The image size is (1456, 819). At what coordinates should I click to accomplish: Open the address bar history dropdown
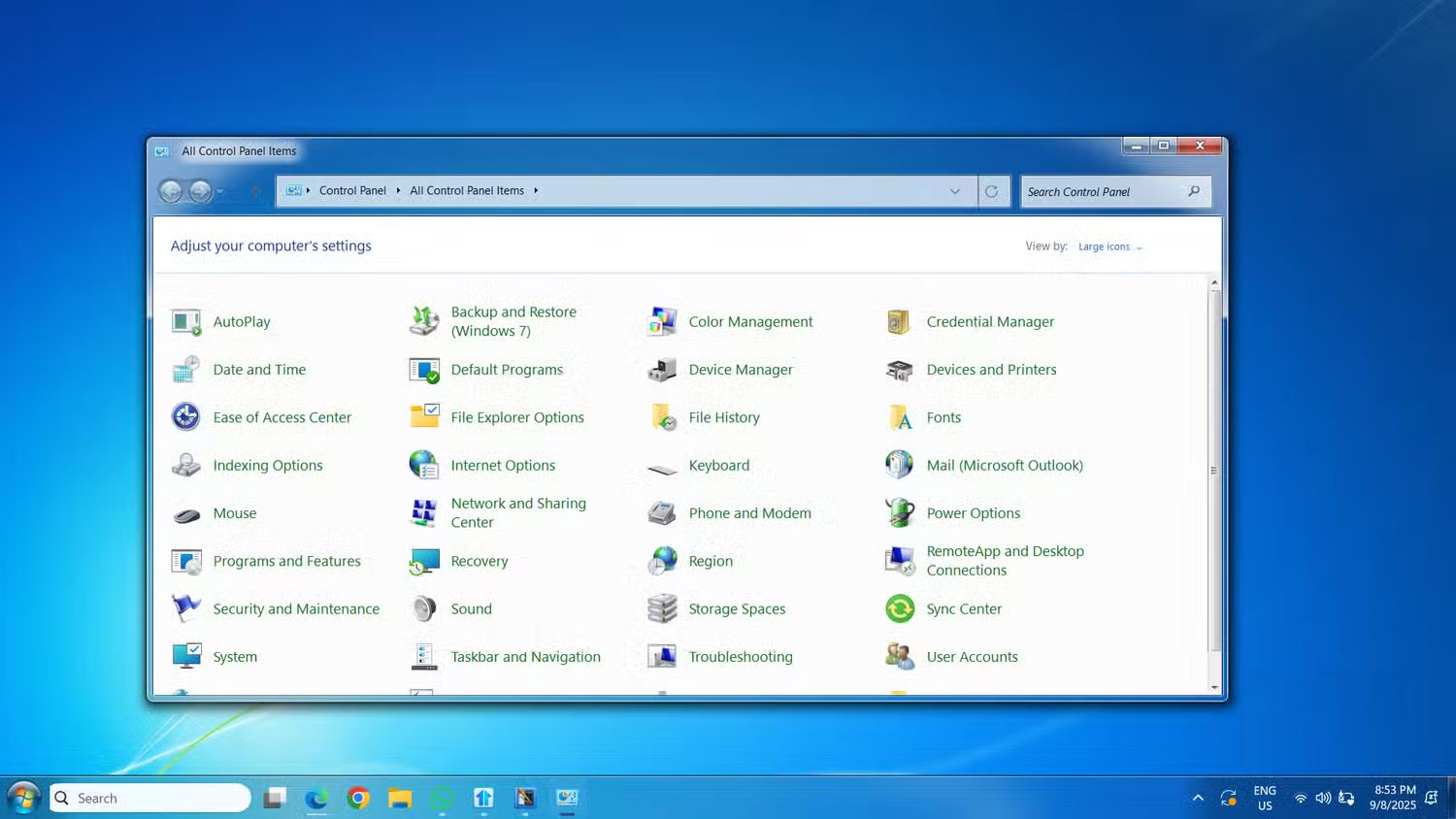point(954,191)
